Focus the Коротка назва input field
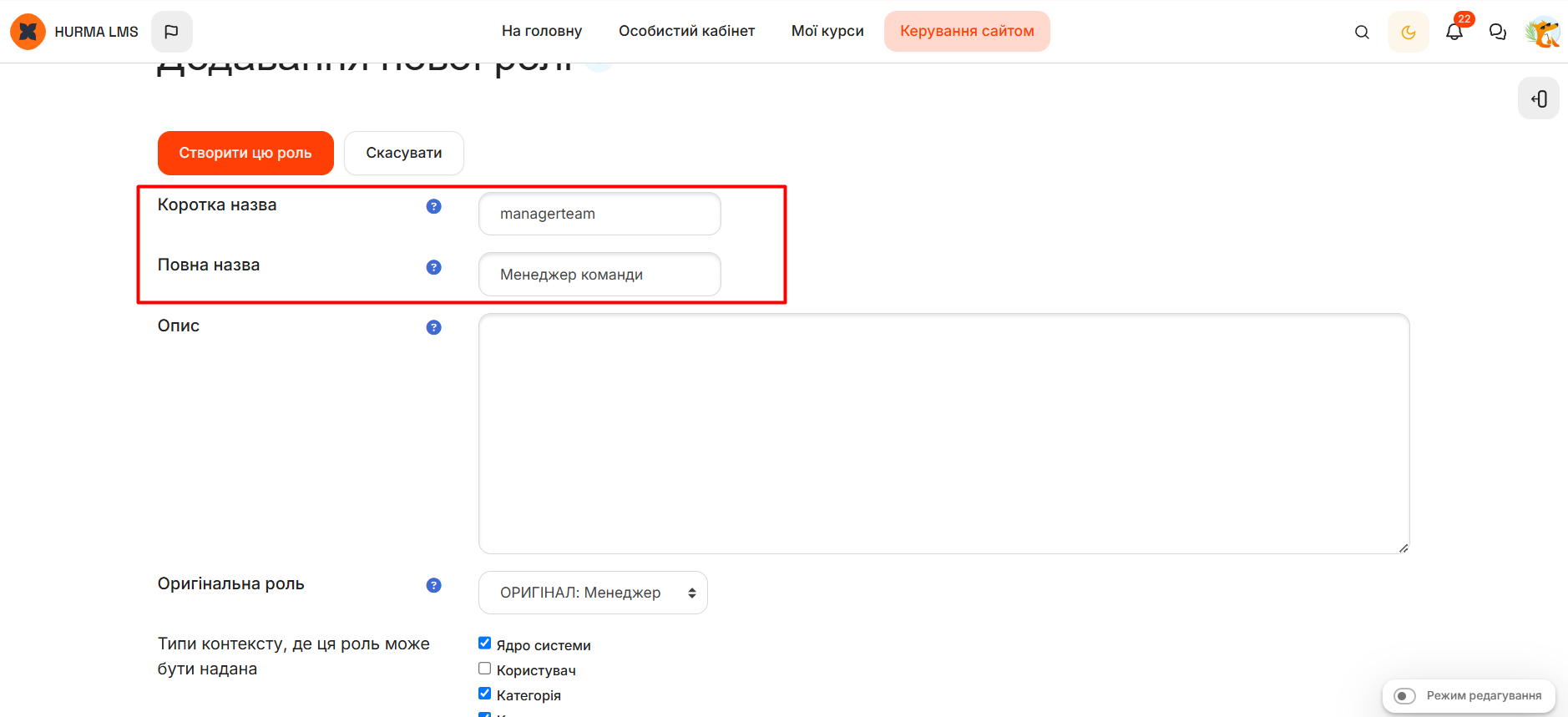 (599, 214)
